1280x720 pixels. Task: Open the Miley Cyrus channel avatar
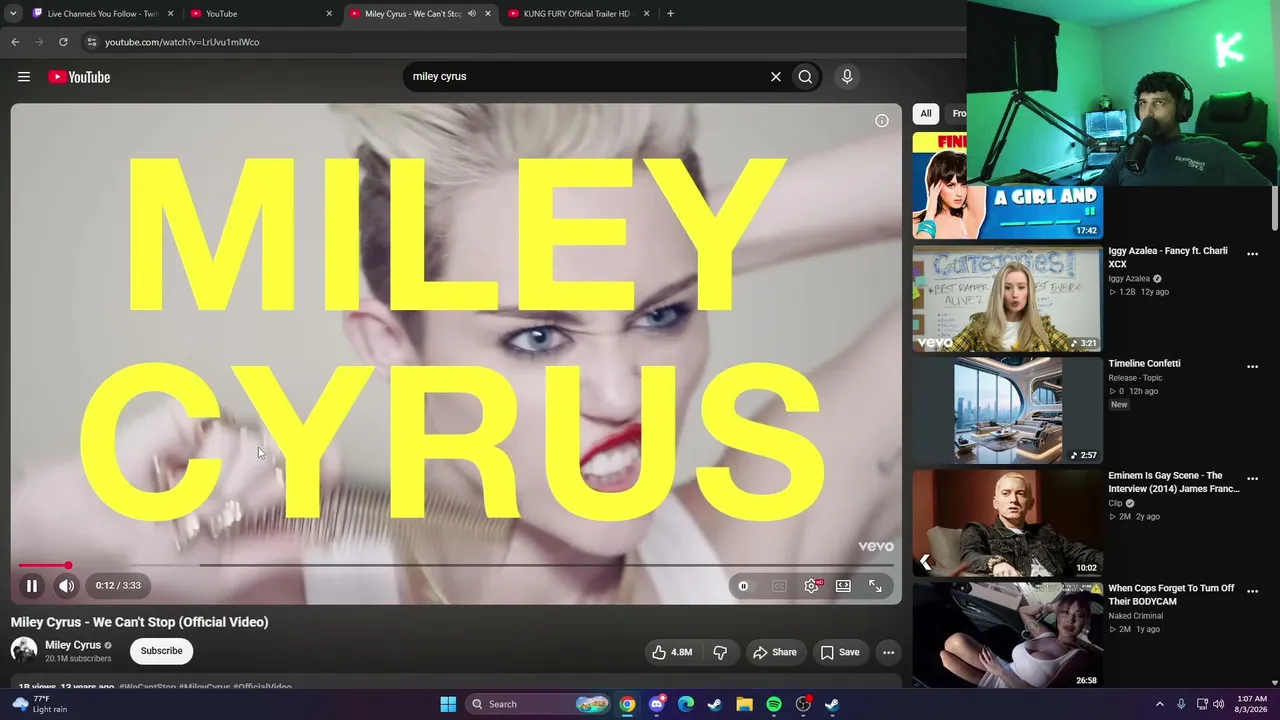[24, 651]
